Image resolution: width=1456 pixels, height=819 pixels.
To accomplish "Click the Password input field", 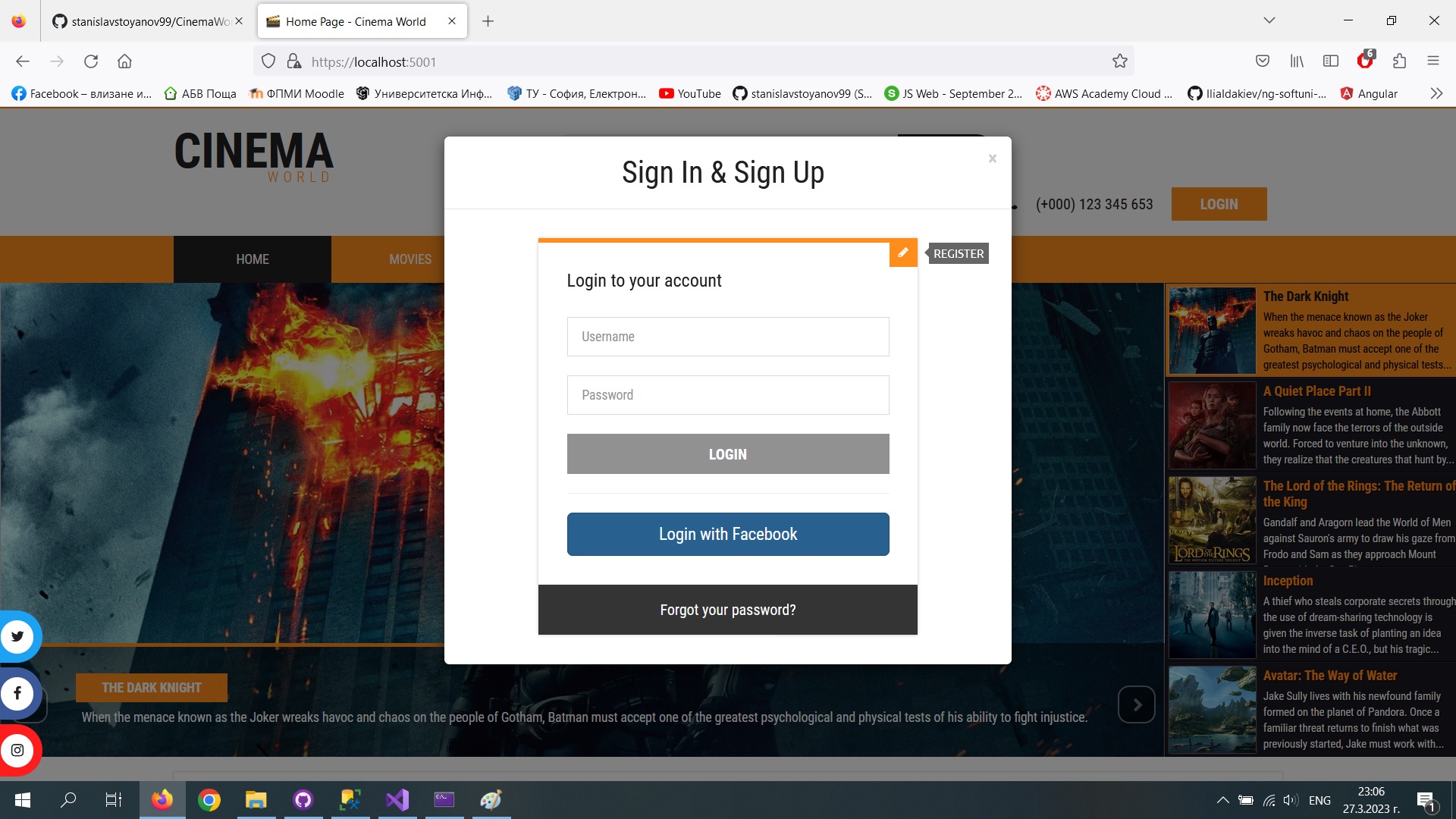I will click(x=727, y=394).
